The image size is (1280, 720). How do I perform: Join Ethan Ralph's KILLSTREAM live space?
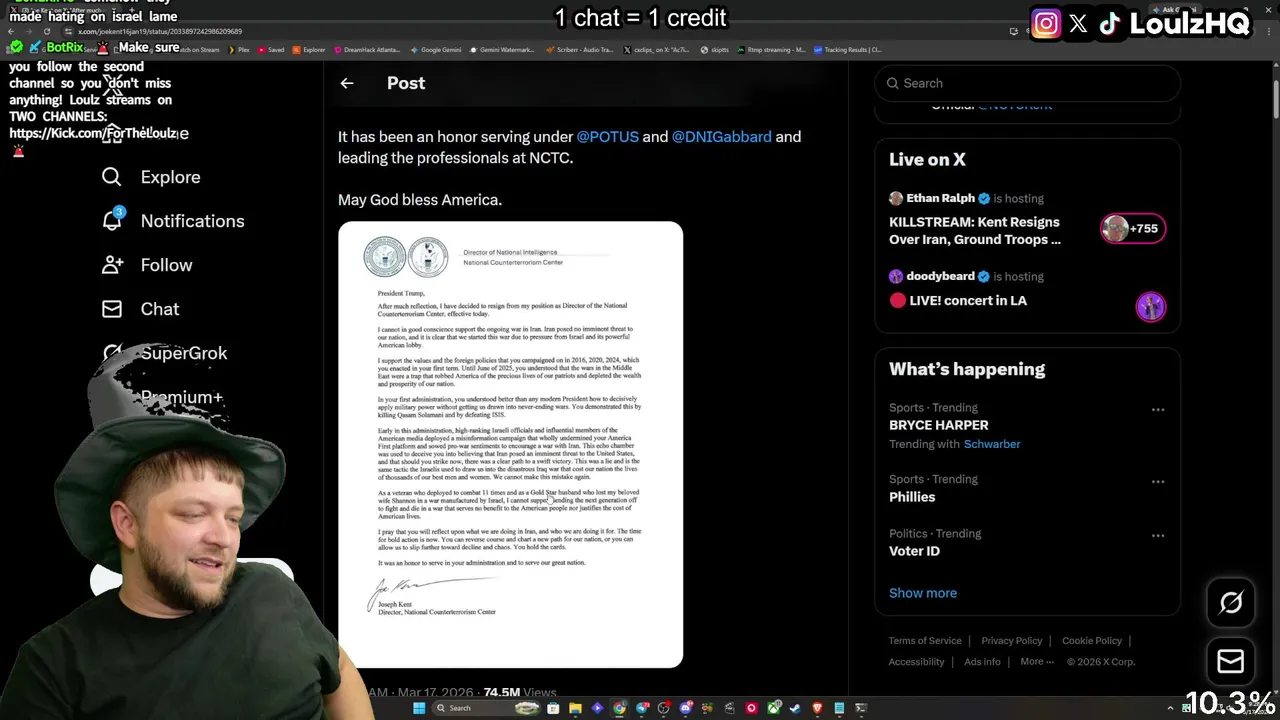pos(975,231)
